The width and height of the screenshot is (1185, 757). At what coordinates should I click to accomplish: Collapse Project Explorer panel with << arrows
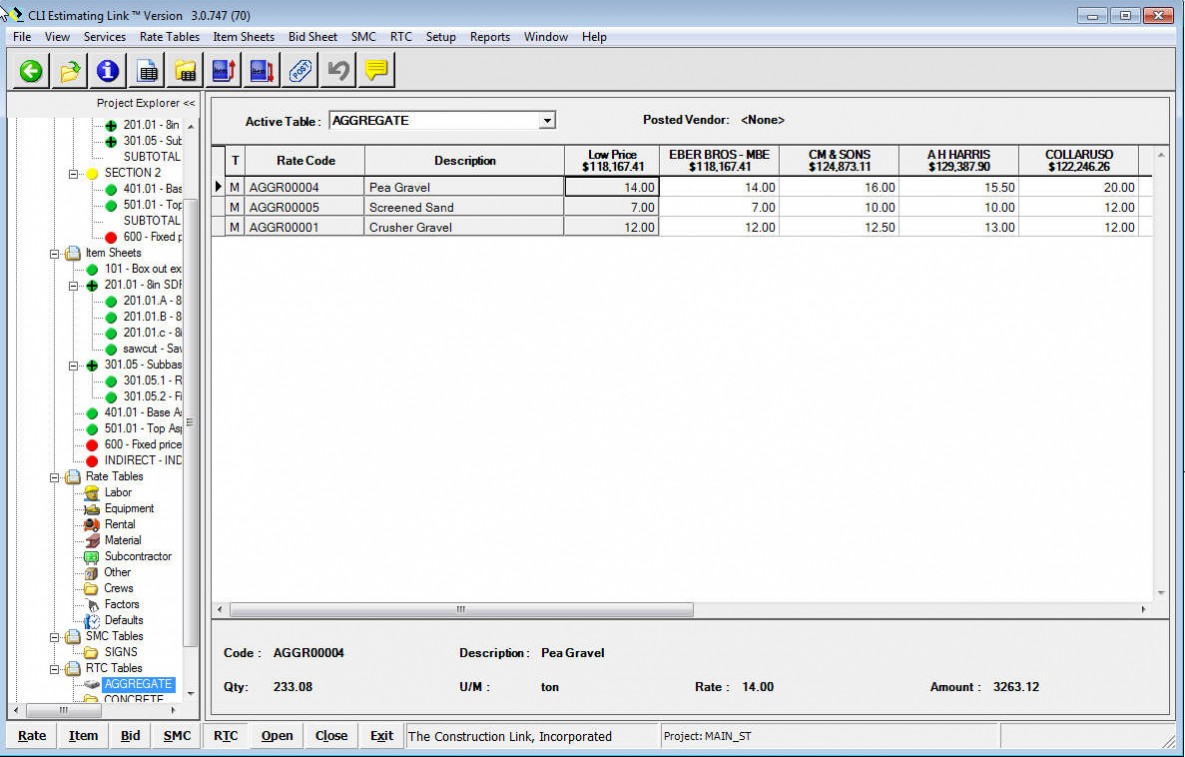189,104
